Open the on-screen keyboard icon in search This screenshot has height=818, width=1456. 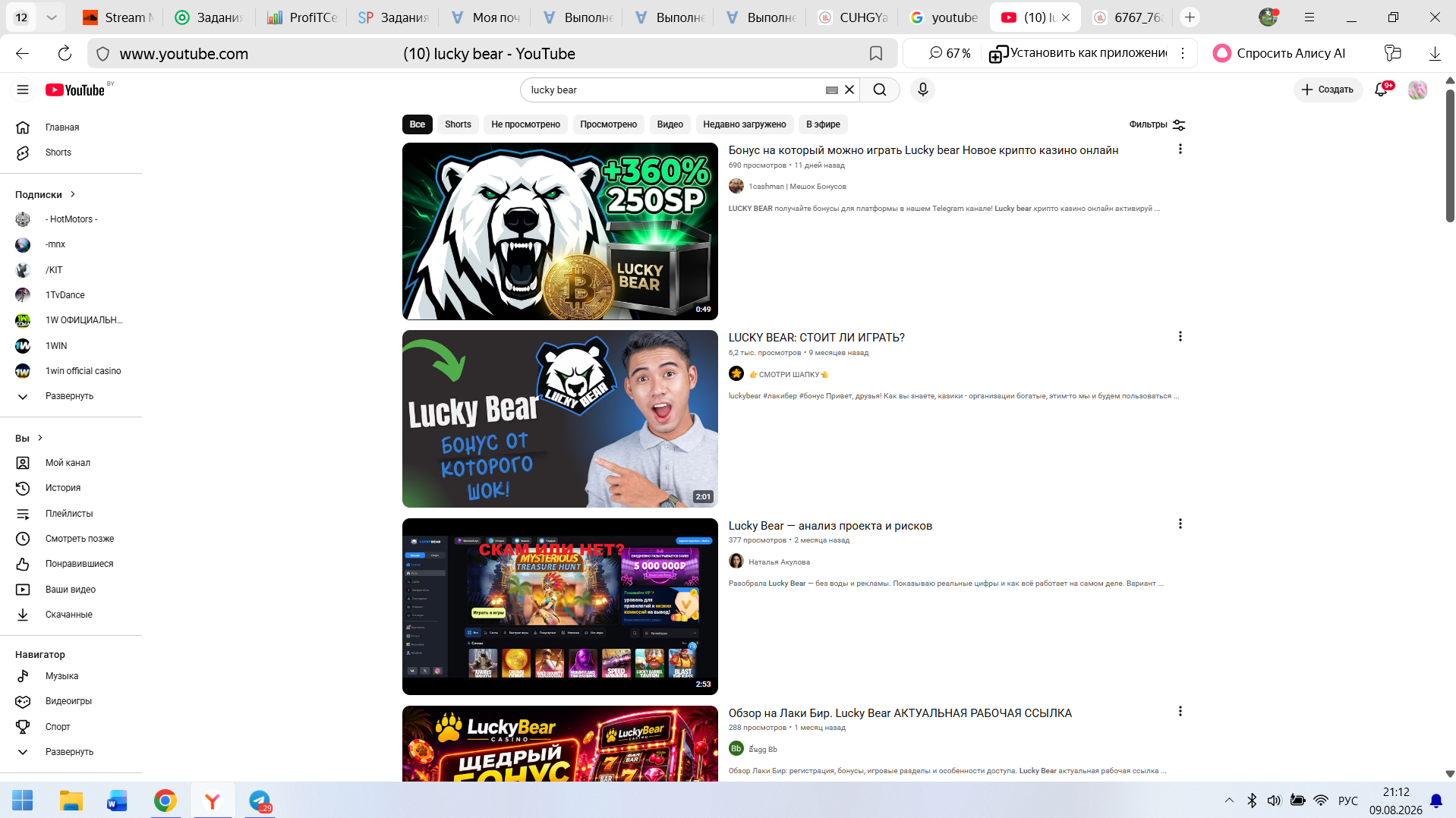[x=832, y=90]
